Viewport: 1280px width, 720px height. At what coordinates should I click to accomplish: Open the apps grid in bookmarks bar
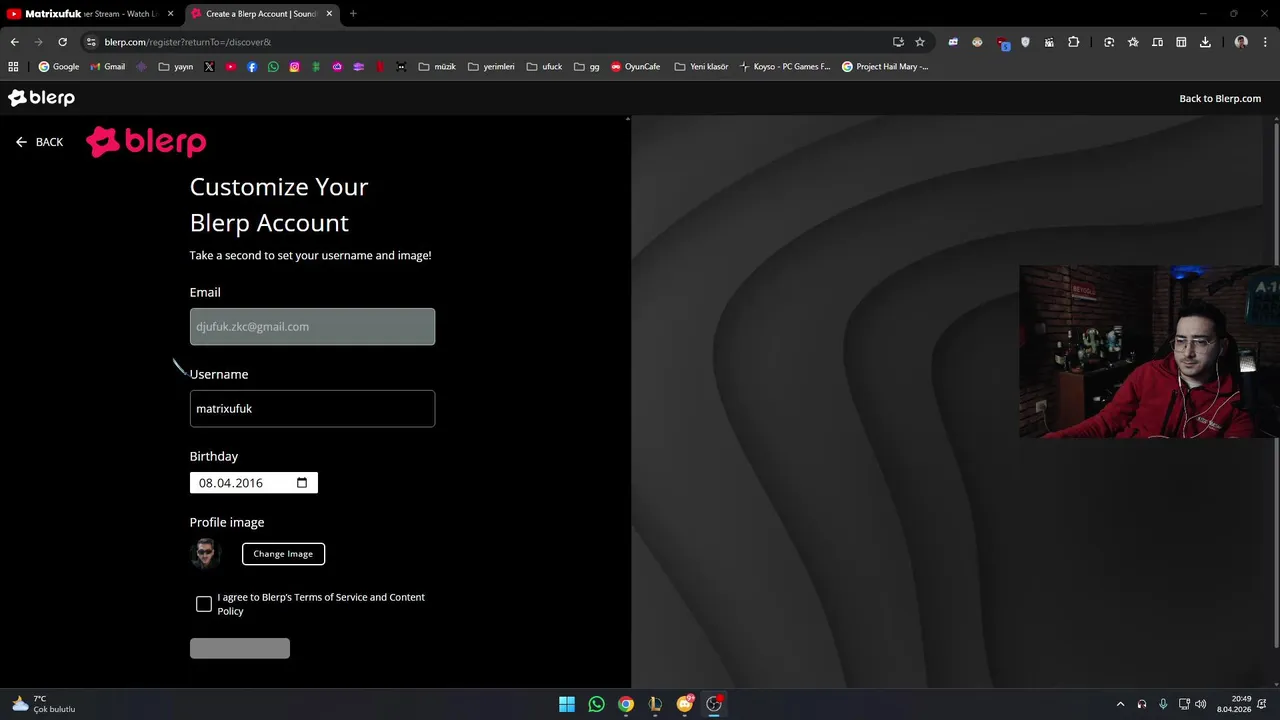13,67
